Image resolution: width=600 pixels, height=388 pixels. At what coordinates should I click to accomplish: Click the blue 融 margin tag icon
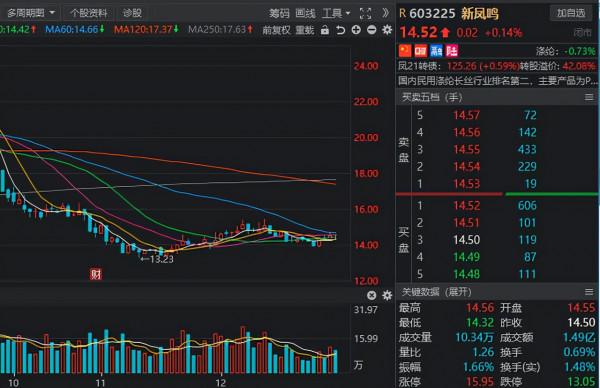click(436, 51)
